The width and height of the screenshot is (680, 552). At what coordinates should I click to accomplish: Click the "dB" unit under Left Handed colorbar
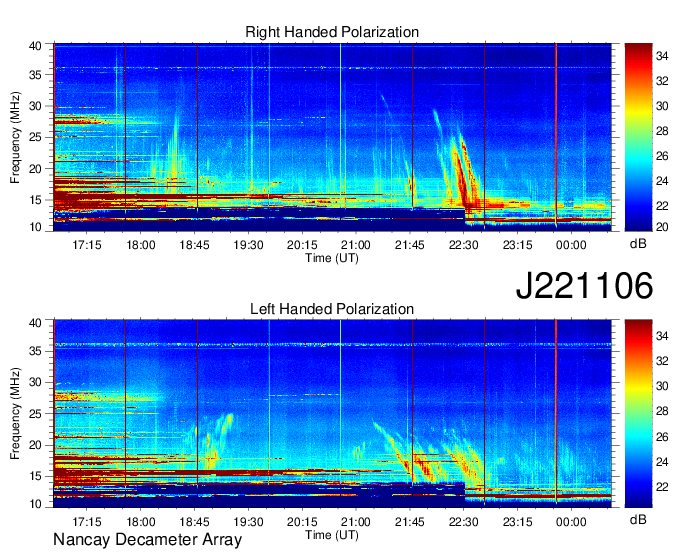[x=638, y=519]
